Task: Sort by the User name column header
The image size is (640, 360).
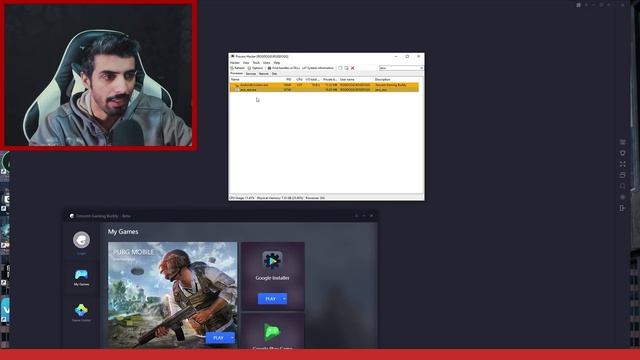Action: (347, 80)
